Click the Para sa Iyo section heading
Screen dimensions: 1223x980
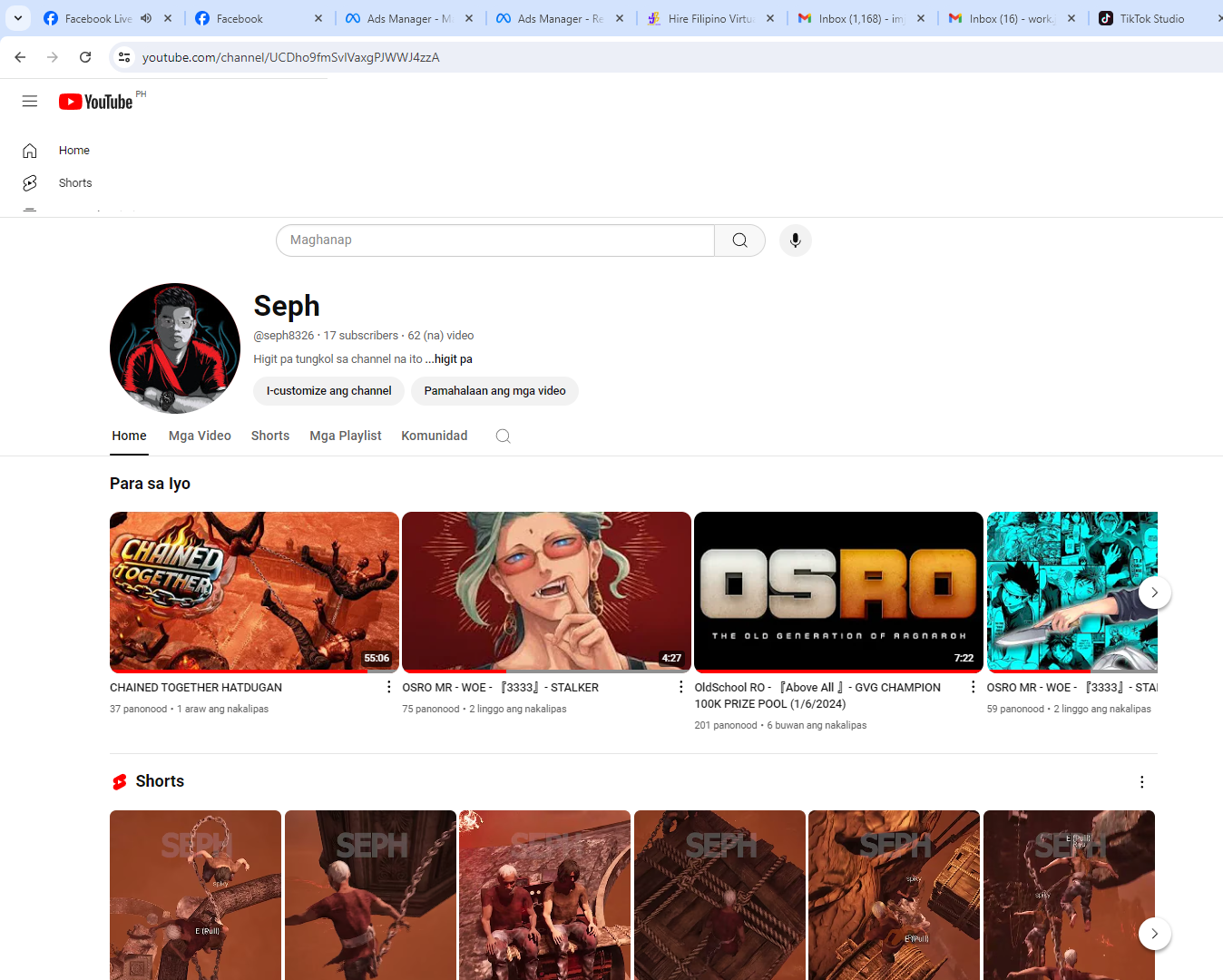(x=151, y=484)
